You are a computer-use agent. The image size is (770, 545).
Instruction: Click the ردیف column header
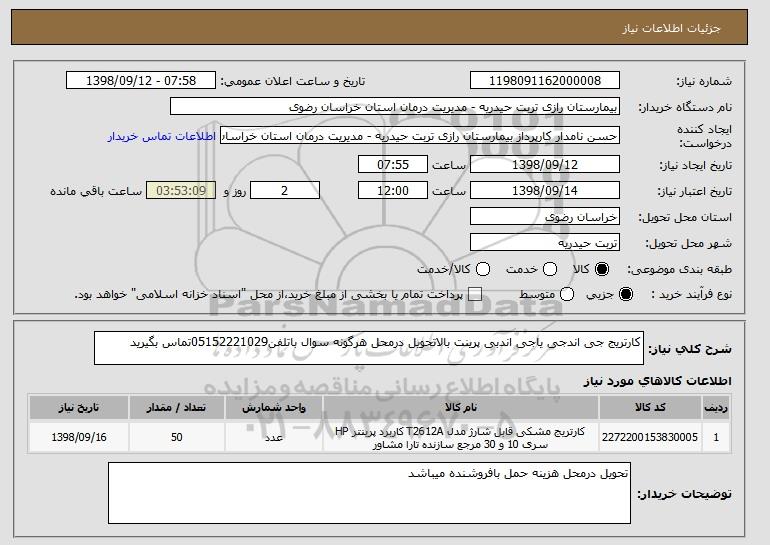[716, 408]
